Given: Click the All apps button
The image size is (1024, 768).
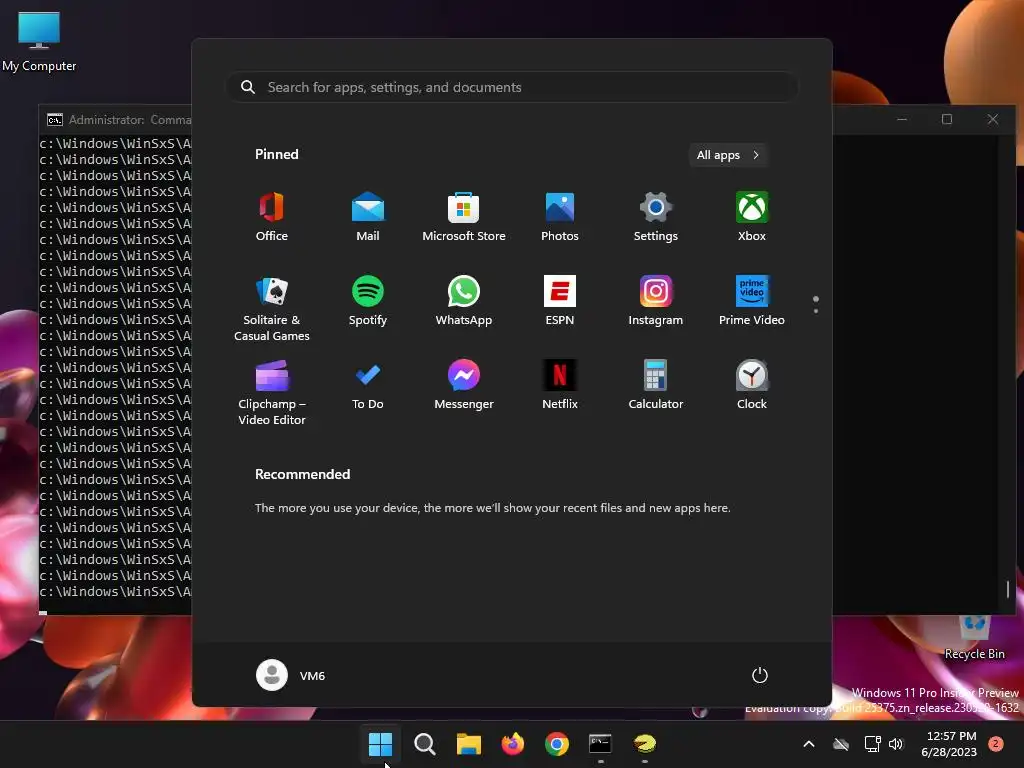Looking at the screenshot, I should (x=728, y=155).
